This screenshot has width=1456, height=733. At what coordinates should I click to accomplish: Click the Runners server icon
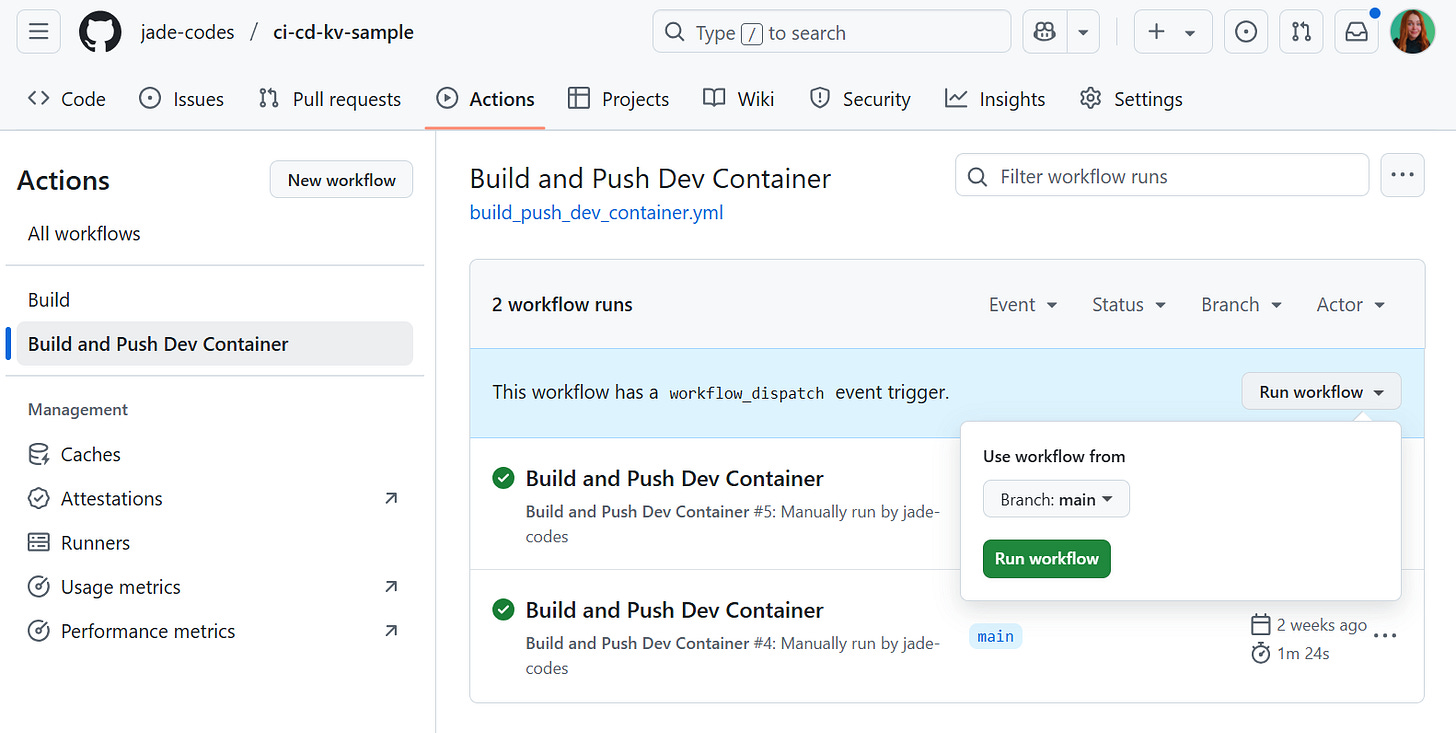point(39,543)
